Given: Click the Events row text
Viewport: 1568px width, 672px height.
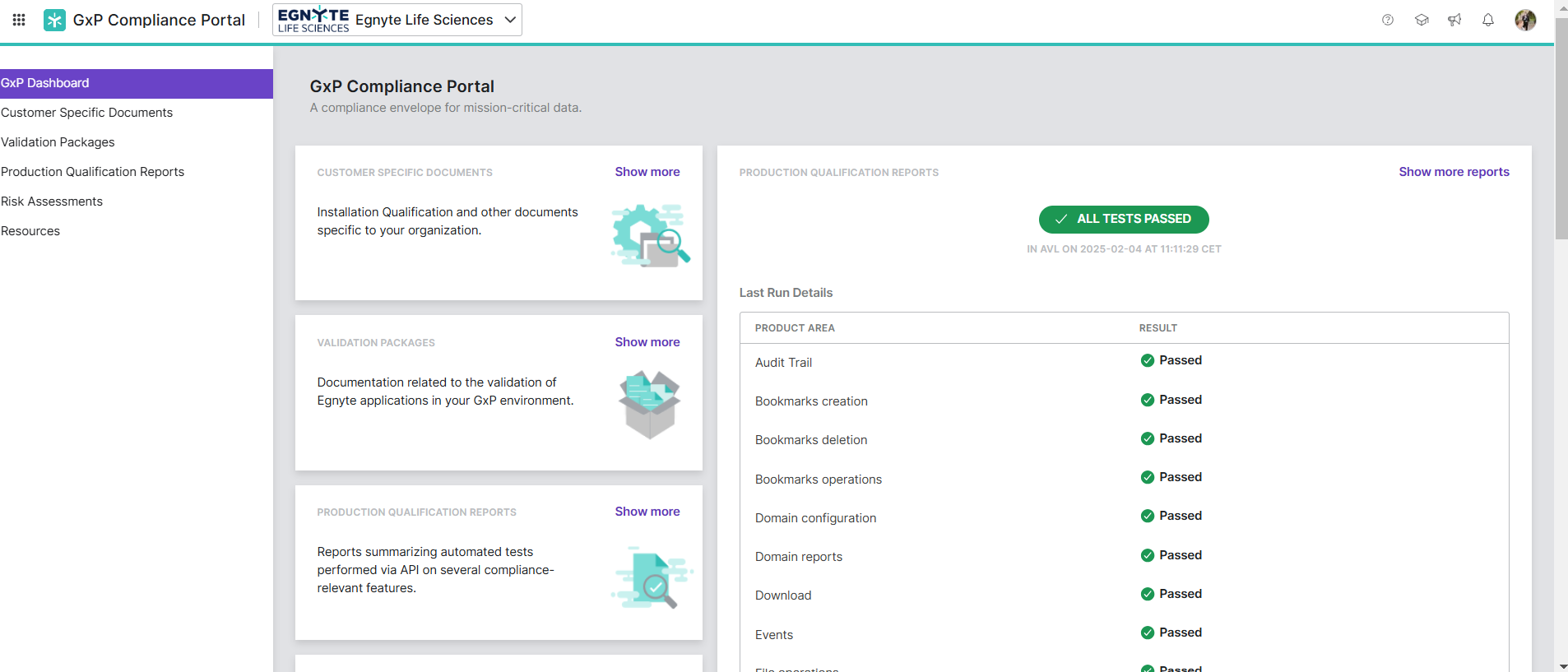Looking at the screenshot, I should point(774,635).
